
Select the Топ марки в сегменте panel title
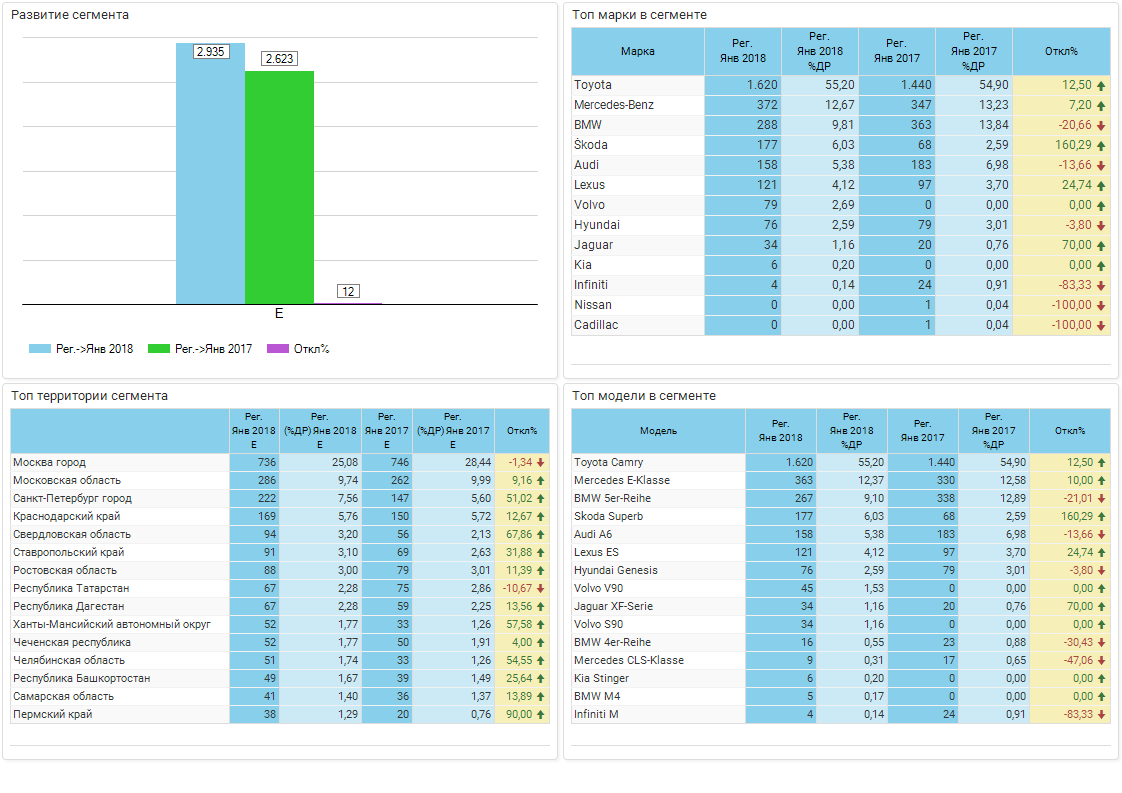[x=639, y=15]
